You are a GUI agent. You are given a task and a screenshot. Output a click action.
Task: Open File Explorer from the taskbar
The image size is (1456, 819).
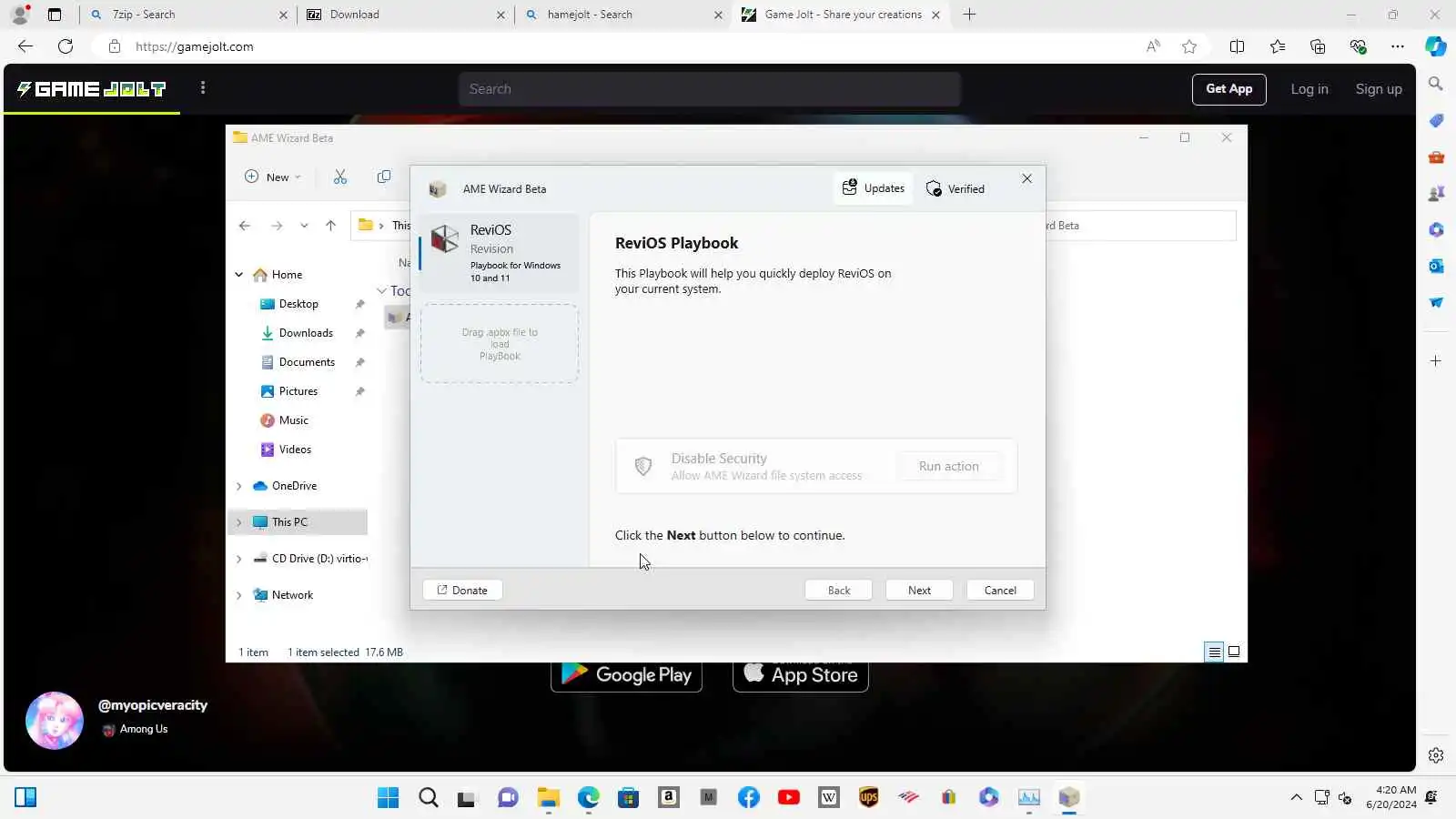click(x=548, y=798)
